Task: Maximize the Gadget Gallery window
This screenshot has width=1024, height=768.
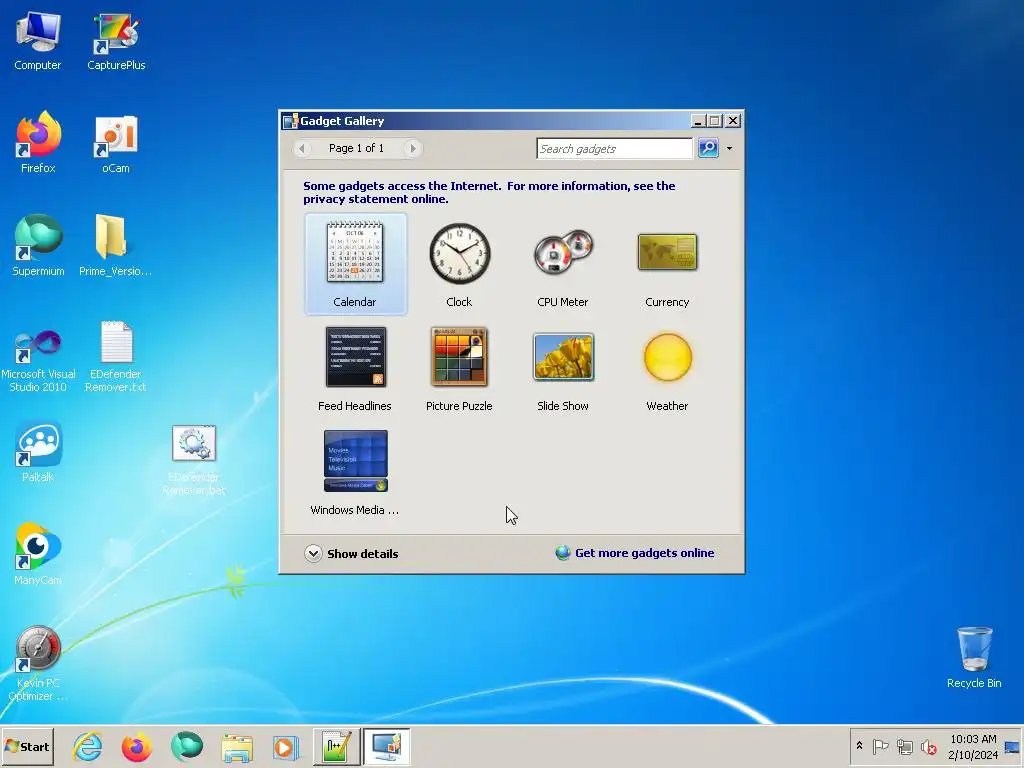Action: [714, 121]
